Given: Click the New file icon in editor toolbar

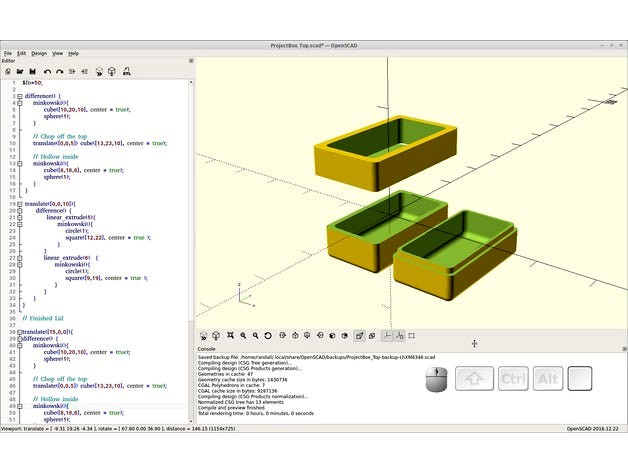Looking at the screenshot, I should pyautogui.click(x=8, y=72).
